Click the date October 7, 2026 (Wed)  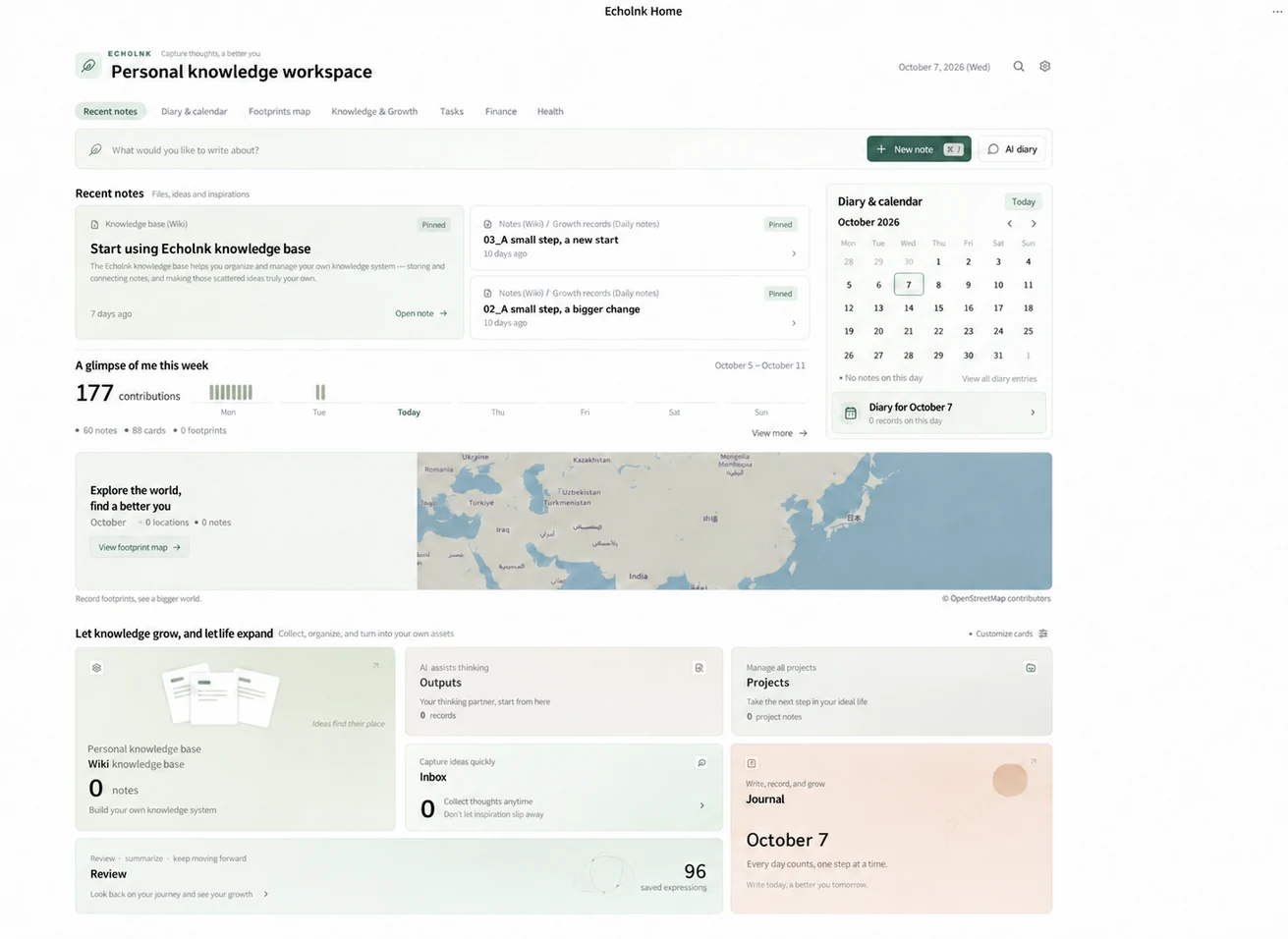click(x=944, y=67)
